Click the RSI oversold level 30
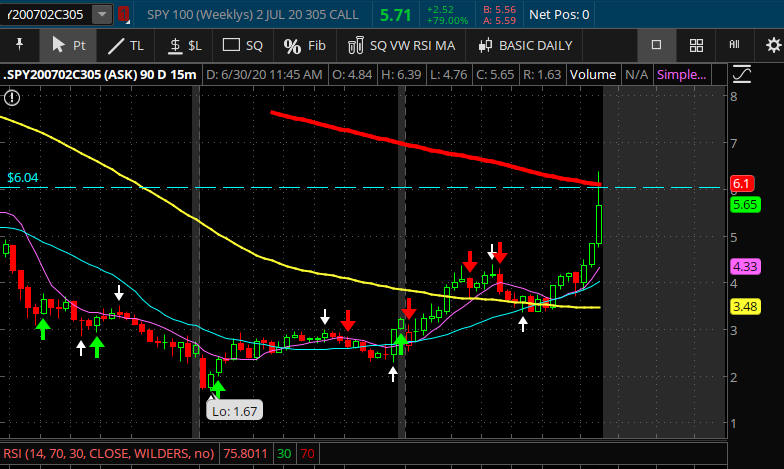Image resolution: width=784 pixels, height=469 pixels. (x=284, y=454)
